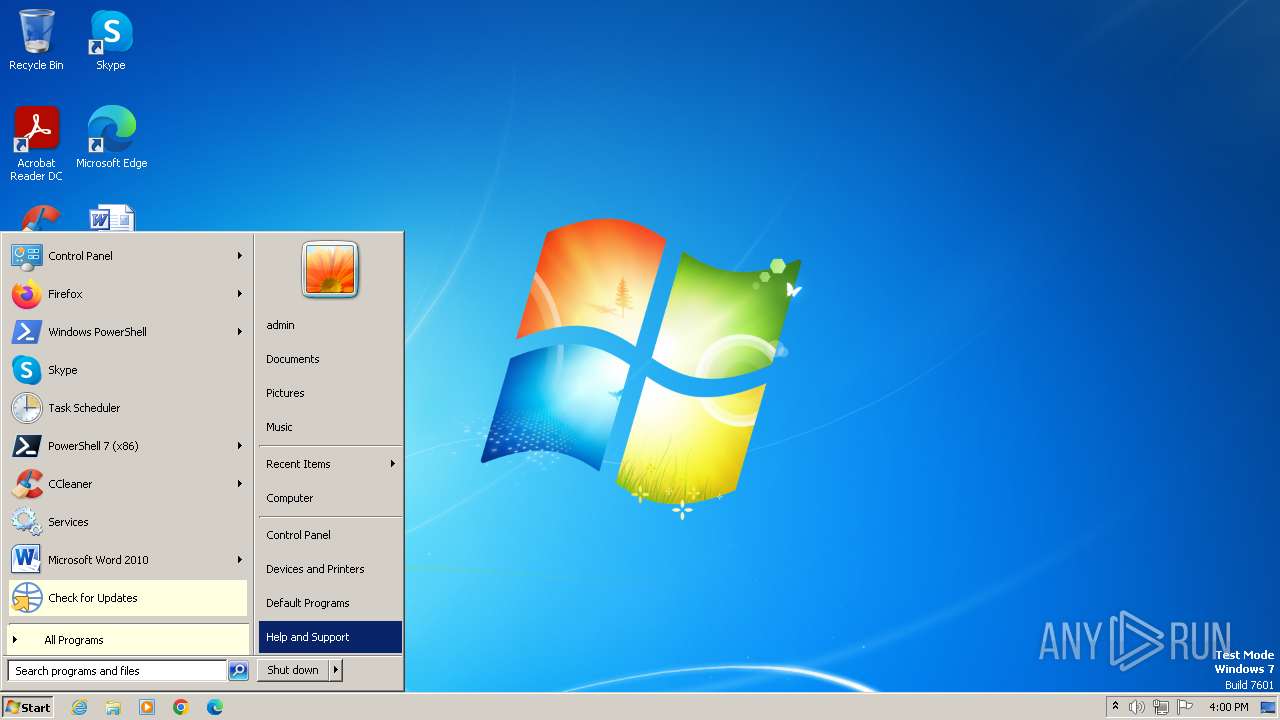Expand PowerShell 7 (x86) jump list arrow
The image size is (1280, 720).
240,446
